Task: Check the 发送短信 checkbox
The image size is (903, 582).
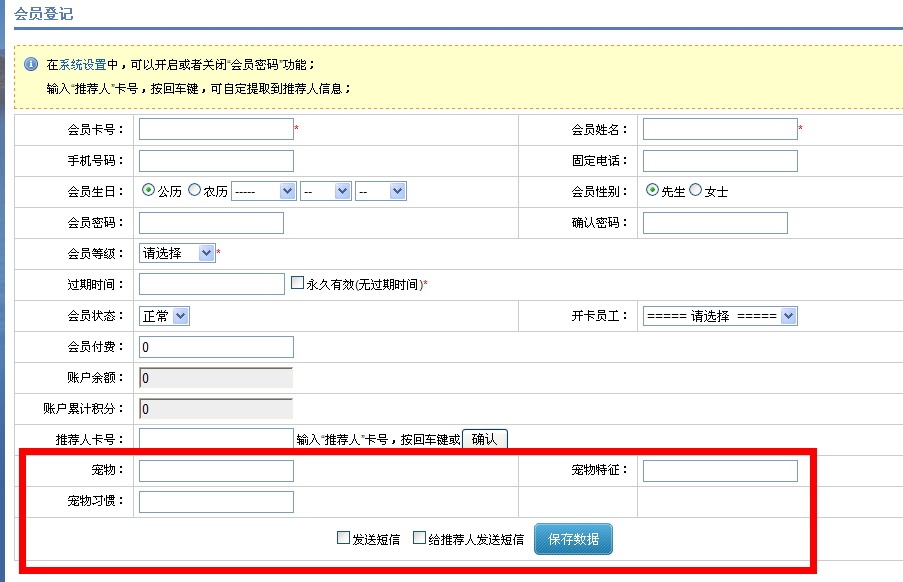Action: [343, 538]
